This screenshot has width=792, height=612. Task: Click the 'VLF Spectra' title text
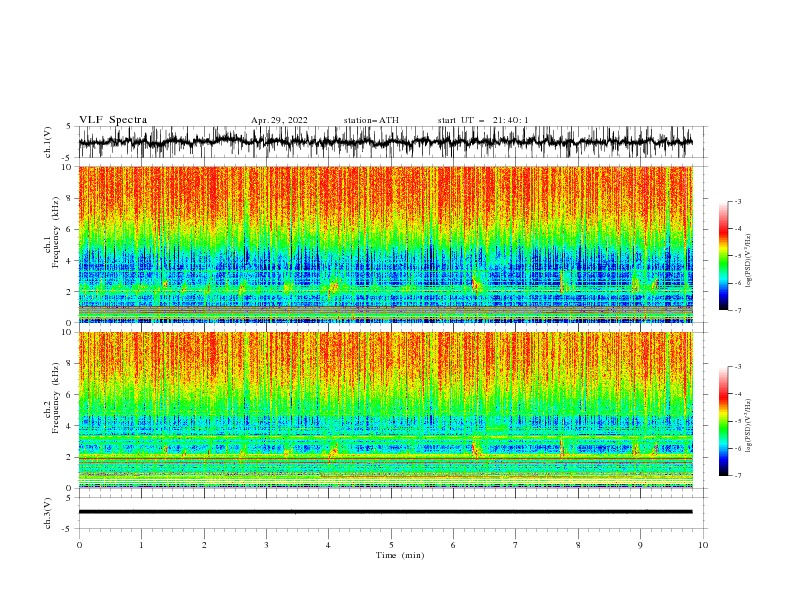(113, 120)
